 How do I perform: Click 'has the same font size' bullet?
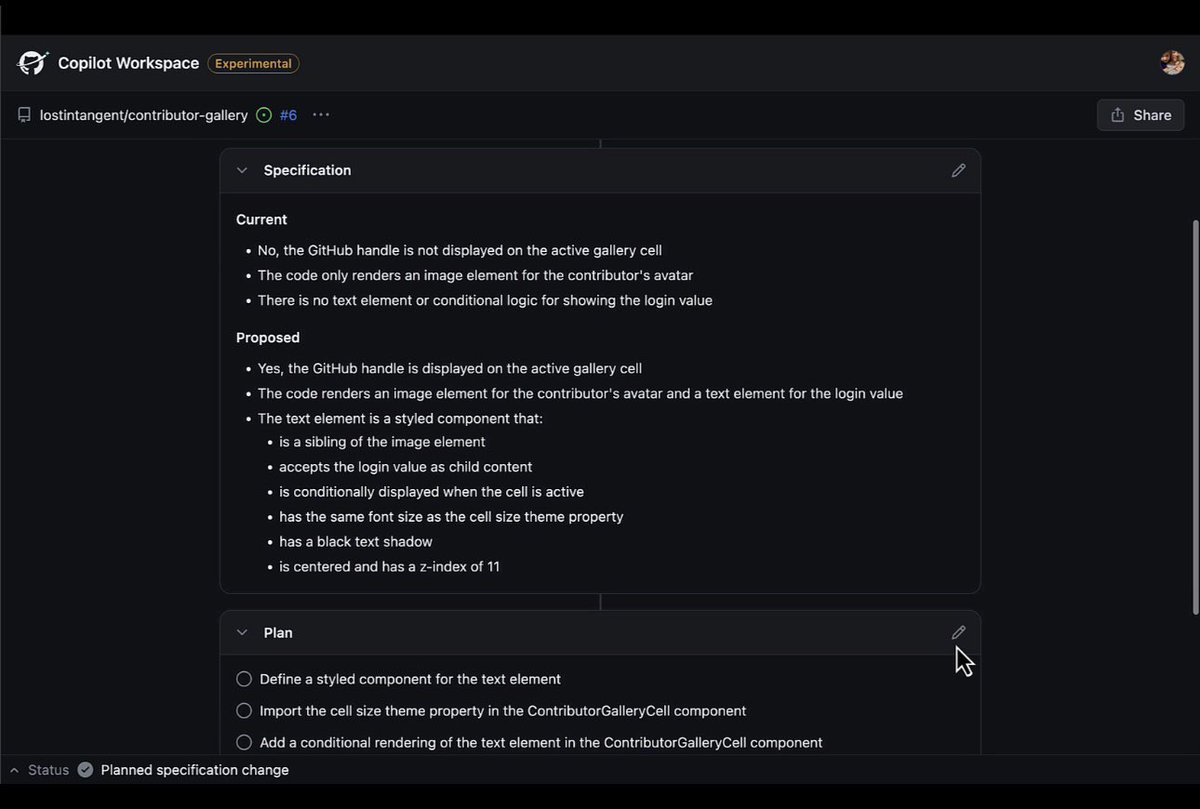[x=451, y=517]
